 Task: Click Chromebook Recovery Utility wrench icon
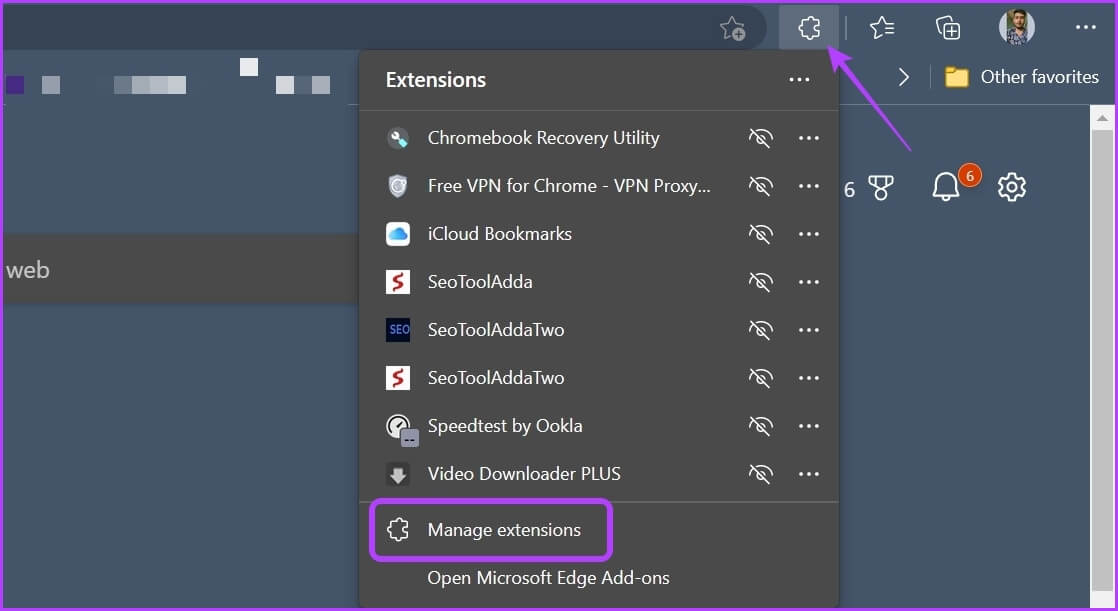coord(398,138)
